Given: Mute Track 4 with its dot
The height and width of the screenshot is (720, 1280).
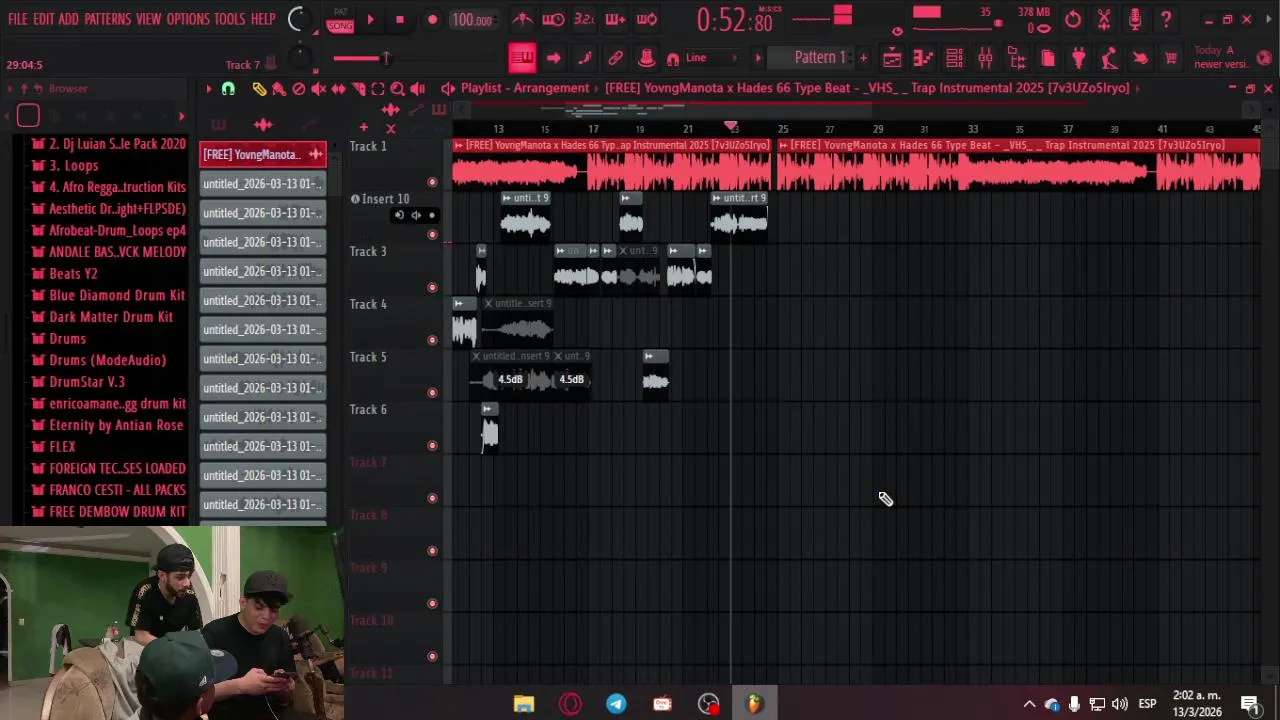Looking at the screenshot, I should click(432, 340).
